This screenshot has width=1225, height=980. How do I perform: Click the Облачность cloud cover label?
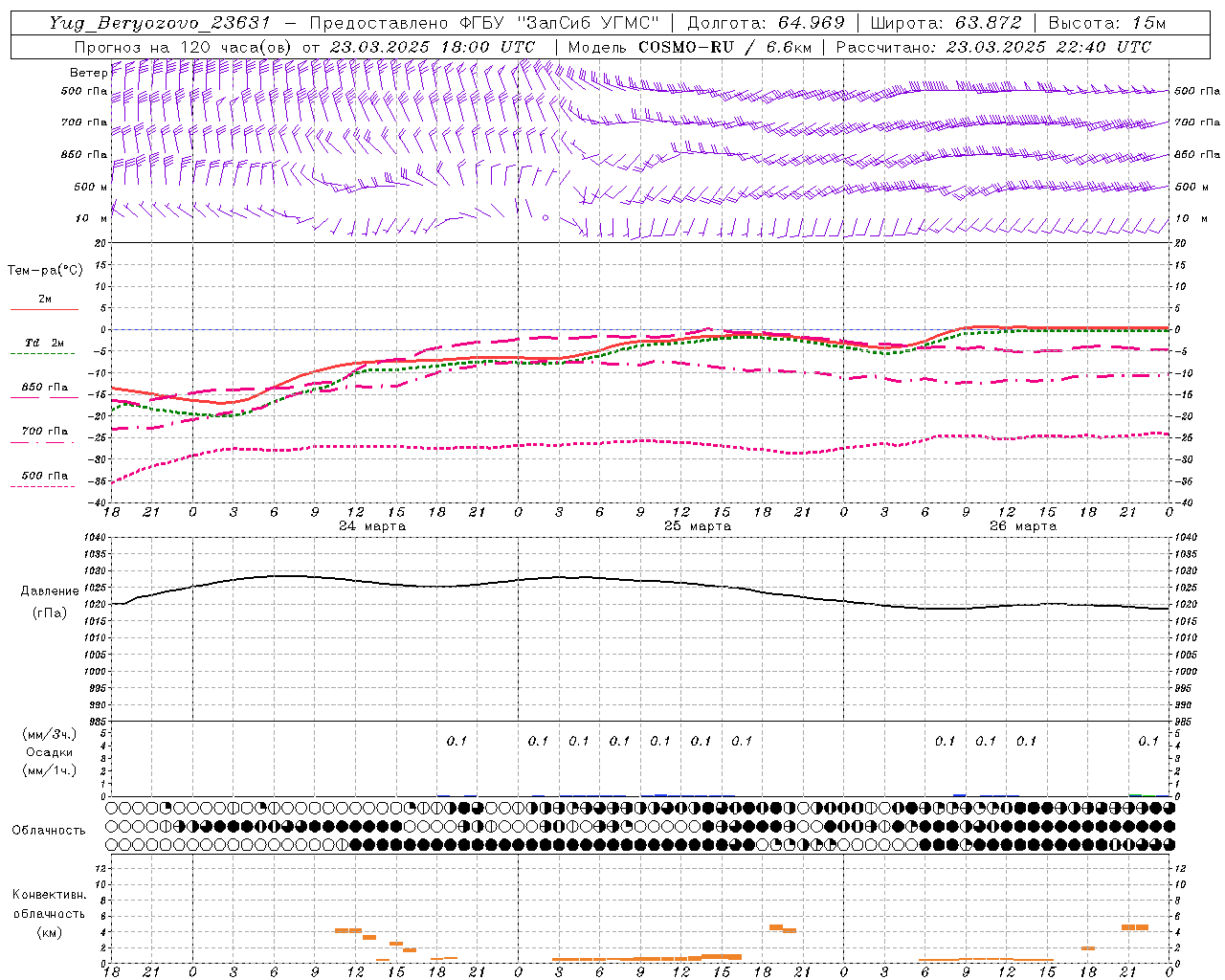point(49,831)
